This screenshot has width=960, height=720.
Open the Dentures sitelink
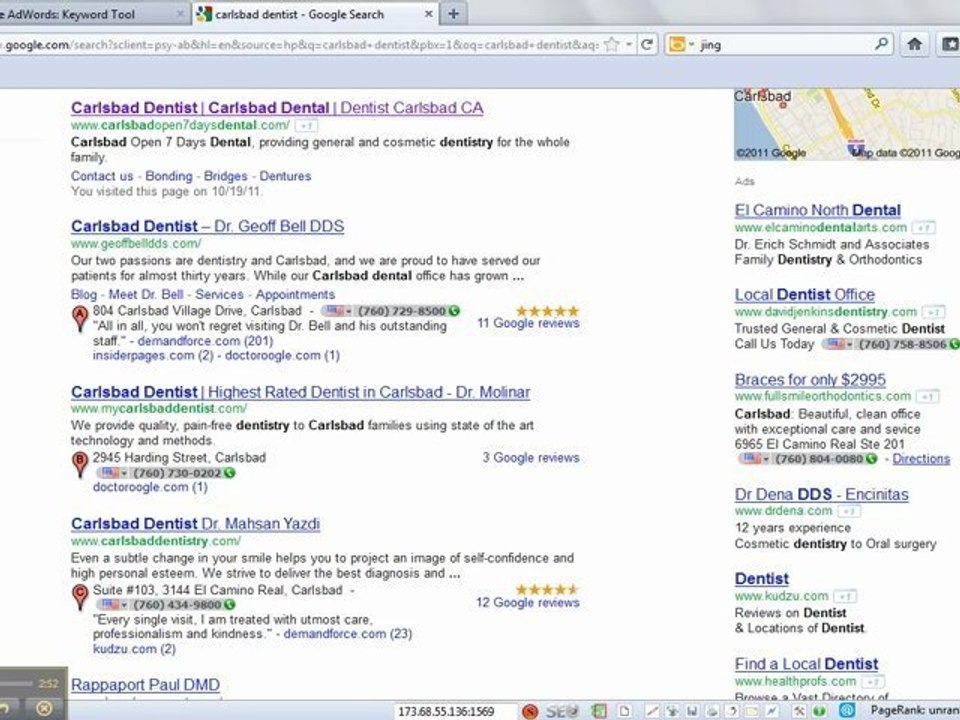(285, 176)
